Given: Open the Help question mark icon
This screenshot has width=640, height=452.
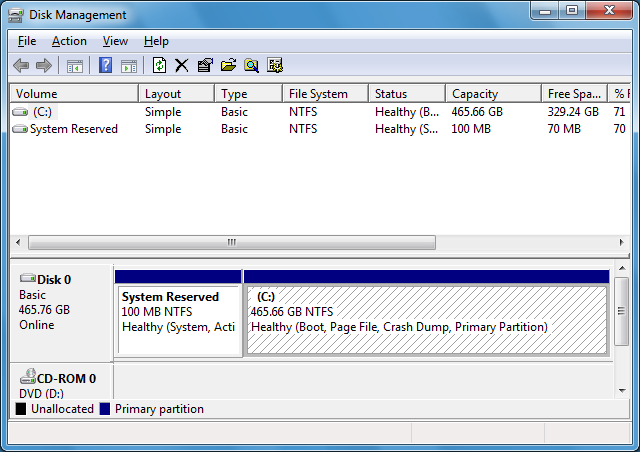Looking at the screenshot, I should 105,65.
